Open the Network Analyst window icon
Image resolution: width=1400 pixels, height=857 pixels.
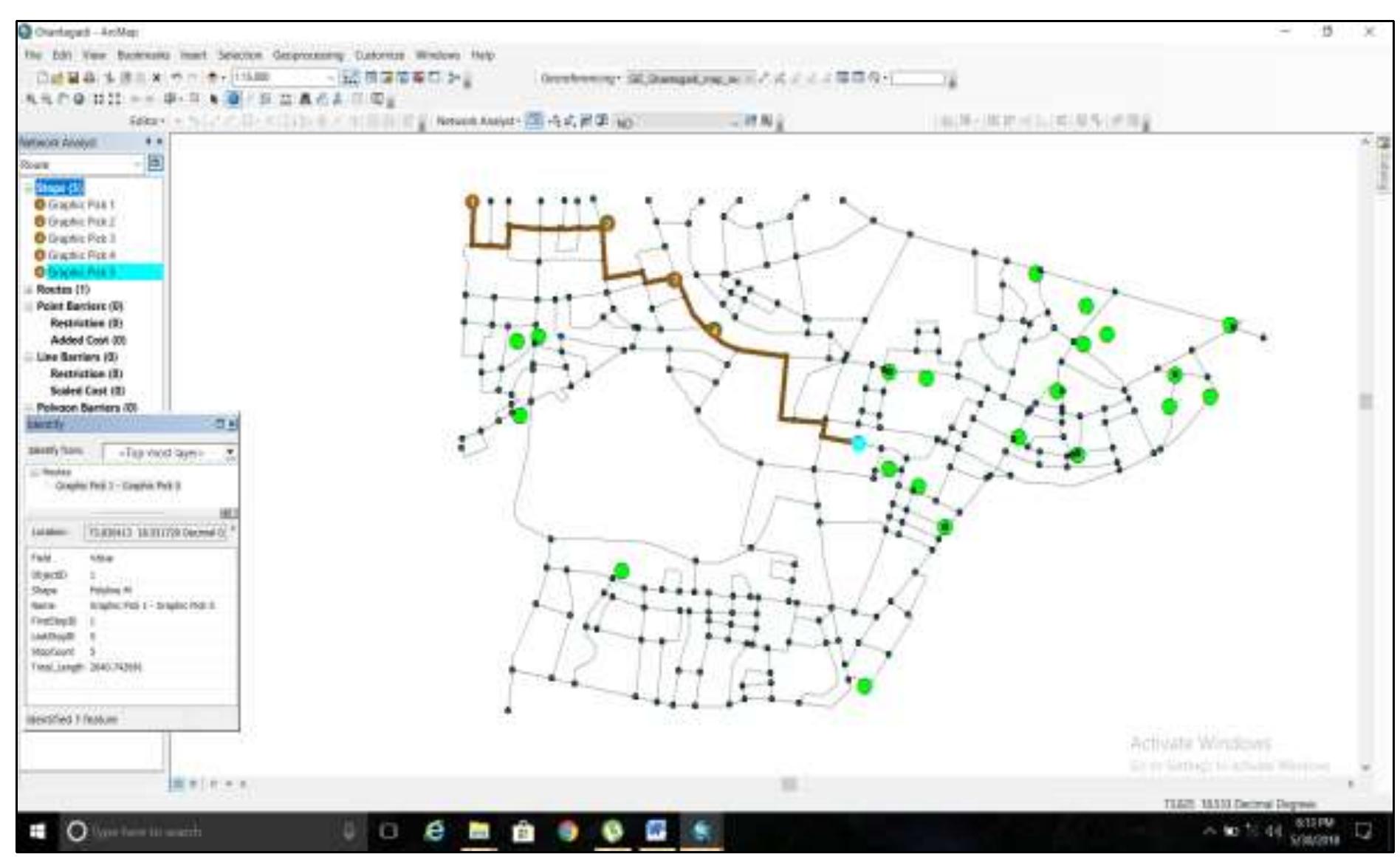pos(534,120)
